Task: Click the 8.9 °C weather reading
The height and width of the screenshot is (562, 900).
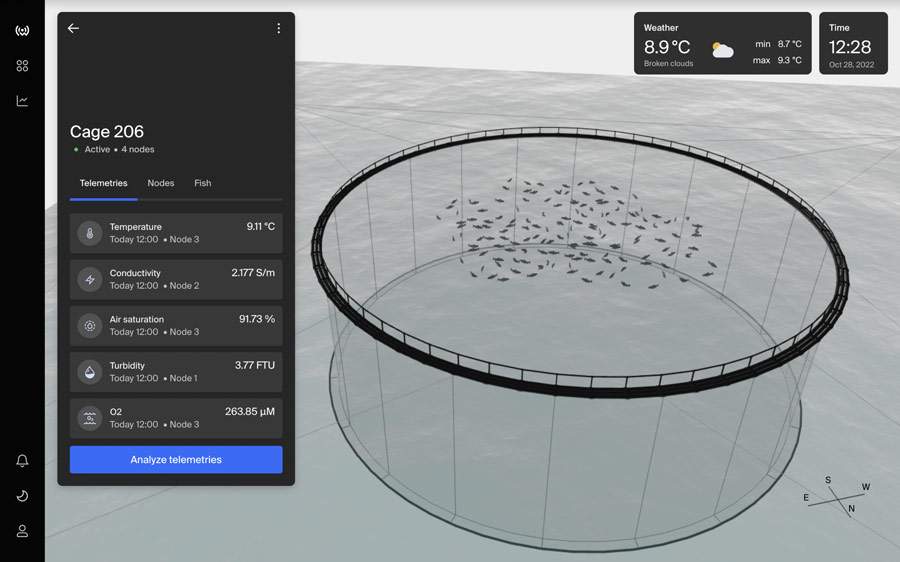Action: (x=667, y=47)
